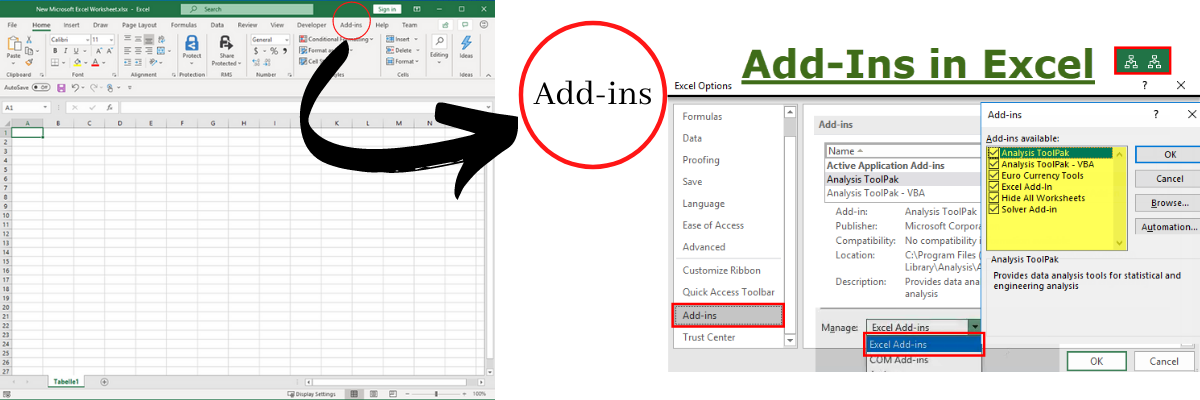1200x400 pixels.
Task: Uncheck Excel Add-In checkbox
Action: point(994,186)
